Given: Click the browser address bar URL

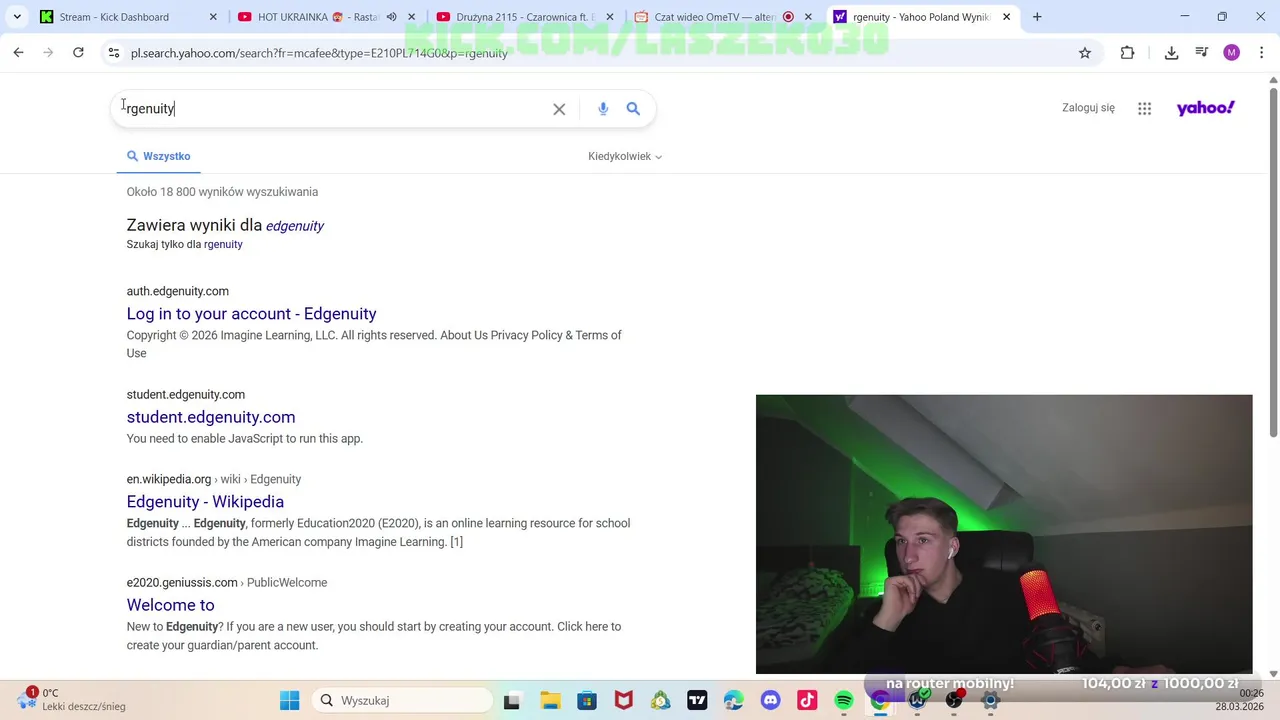Looking at the screenshot, I should pos(319,53).
